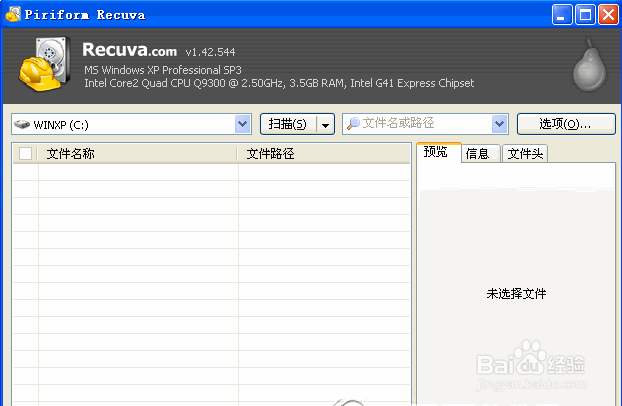Start scanning with the 扫描(S) button
Screen dimensions: 622x406
pos(288,124)
